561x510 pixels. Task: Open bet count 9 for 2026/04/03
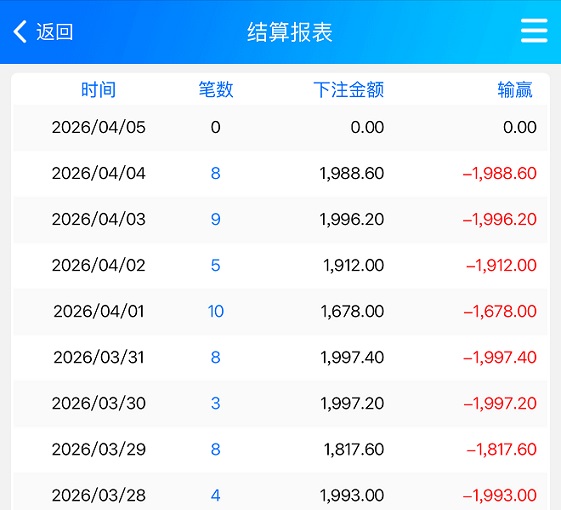(x=215, y=219)
